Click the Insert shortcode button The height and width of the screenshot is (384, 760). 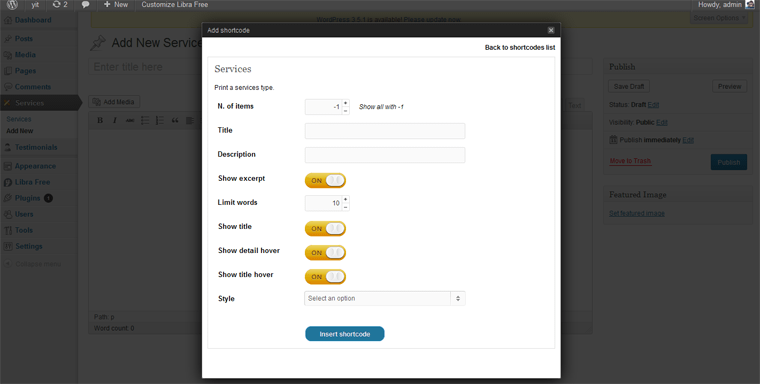[345, 334]
